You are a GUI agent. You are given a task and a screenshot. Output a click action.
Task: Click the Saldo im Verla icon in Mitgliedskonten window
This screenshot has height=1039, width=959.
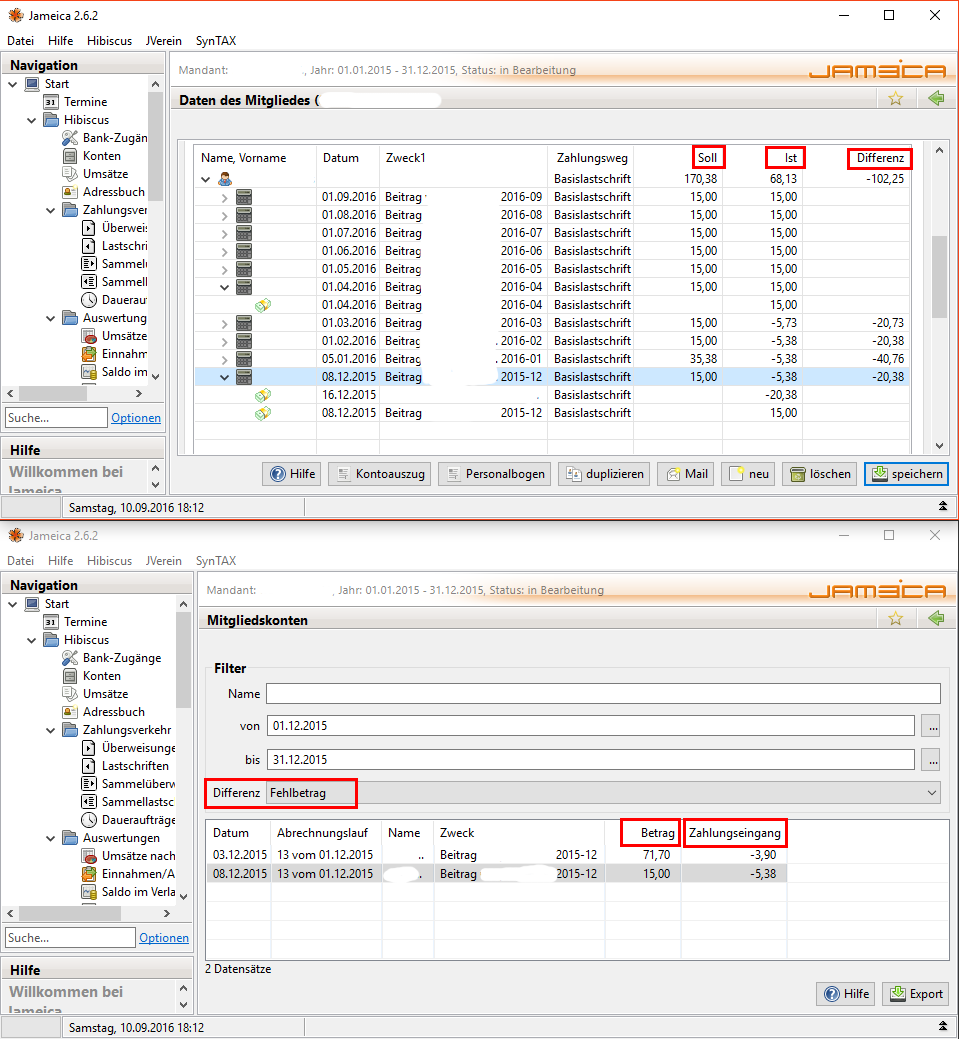pyautogui.click(x=89, y=892)
